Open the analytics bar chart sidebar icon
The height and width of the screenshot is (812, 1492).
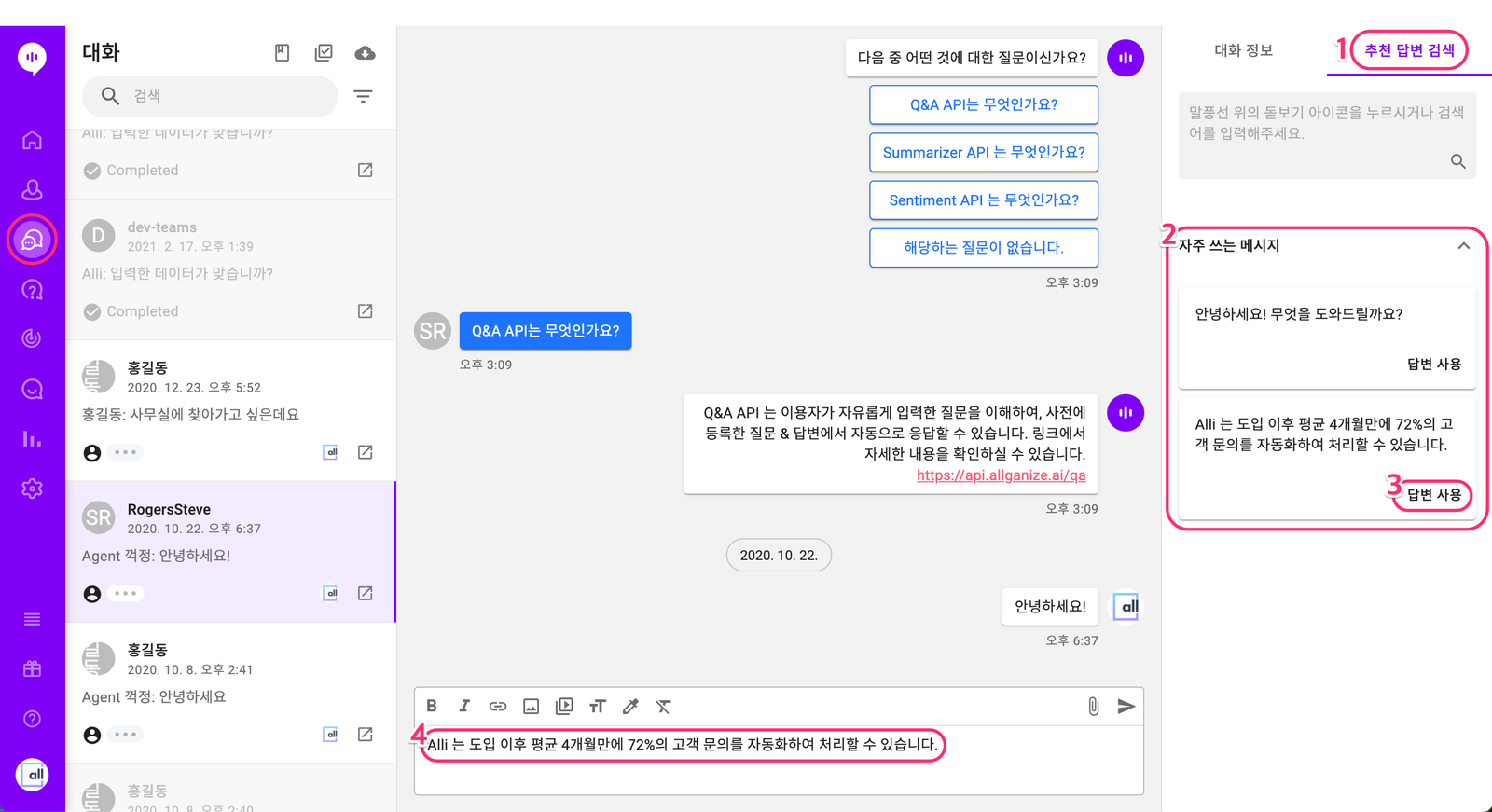[x=32, y=438]
